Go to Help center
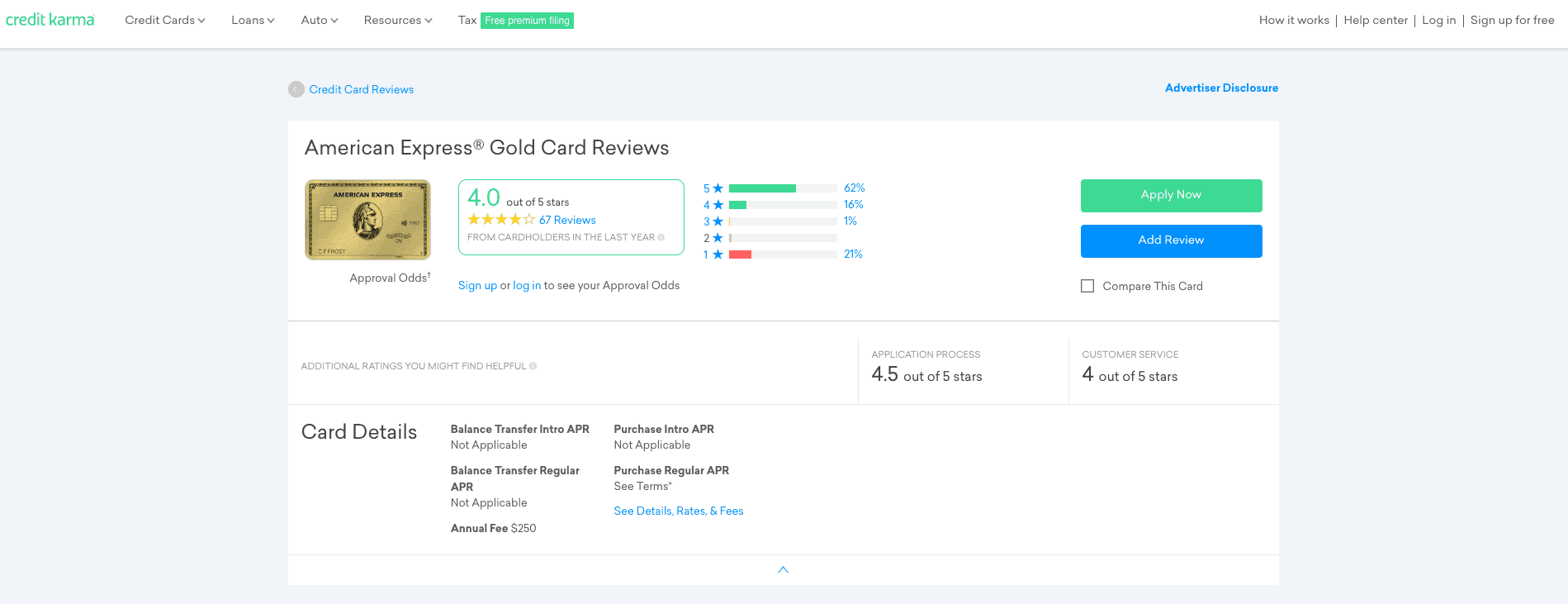The height and width of the screenshot is (604, 1568). pyautogui.click(x=1376, y=20)
